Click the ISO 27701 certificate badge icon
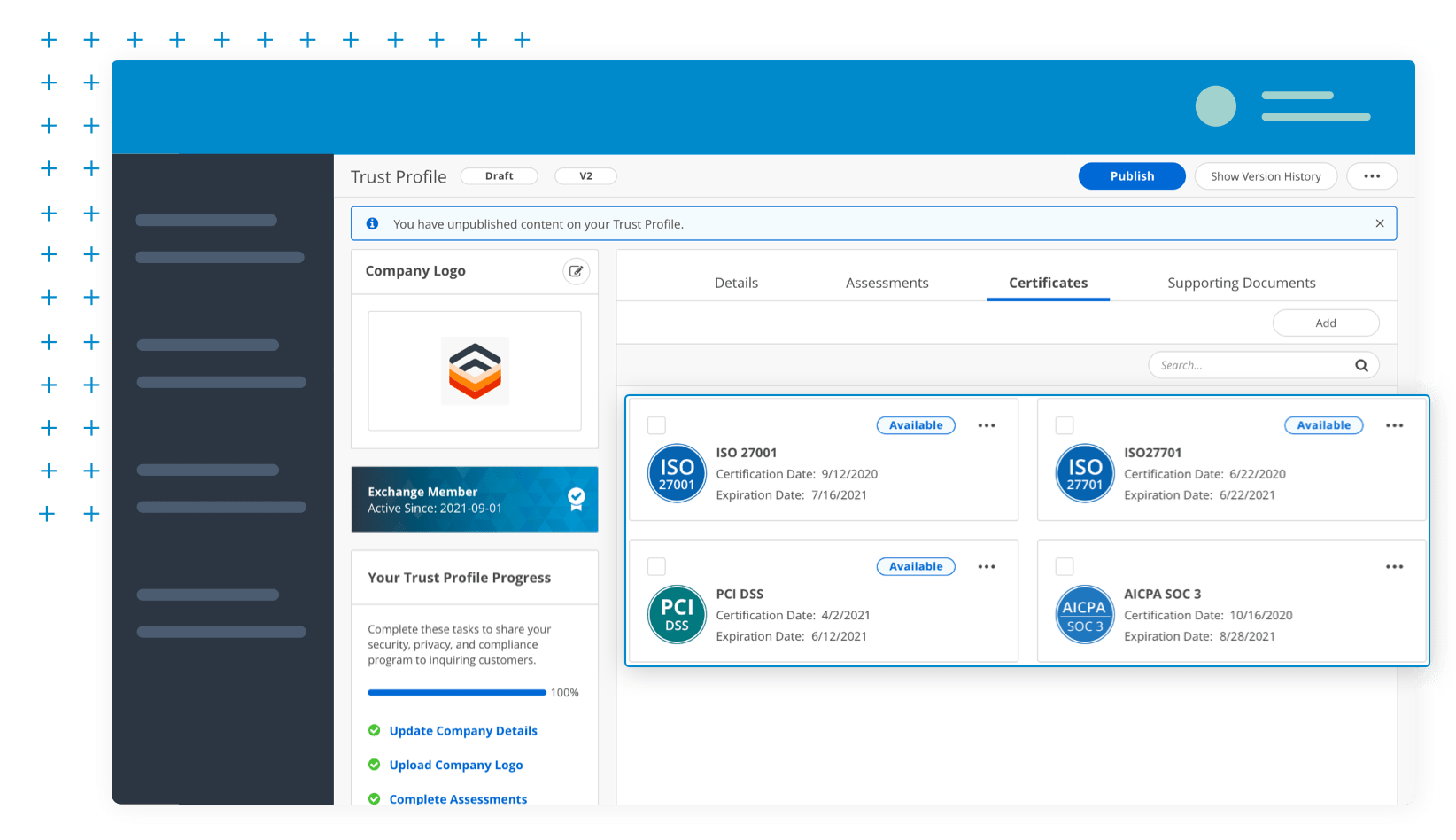1456x840 pixels. pyautogui.click(x=1085, y=473)
